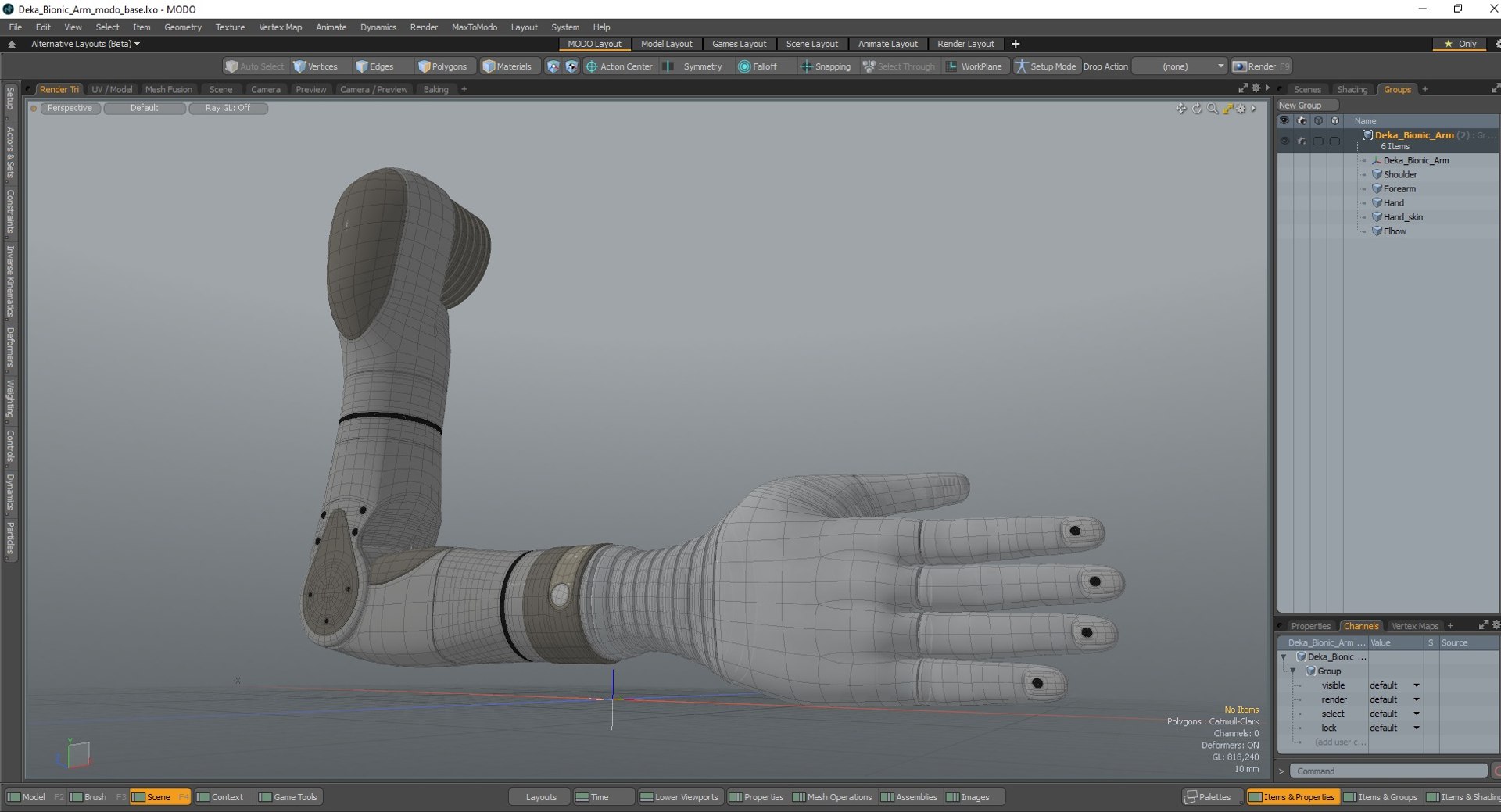Click the New Group button
The width and height of the screenshot is (1501, 812).
[1308, 106]
